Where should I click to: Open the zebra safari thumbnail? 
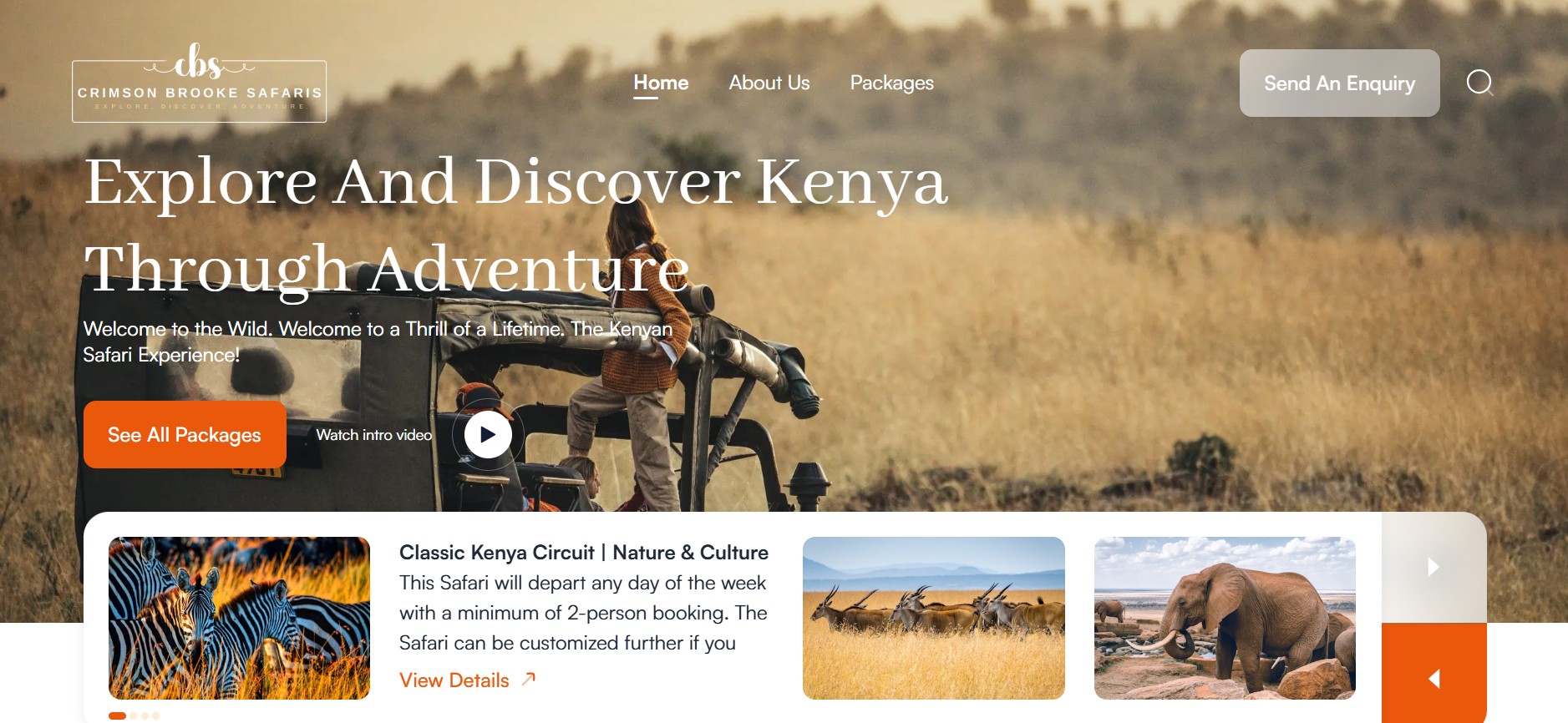(x=239, y=618)
